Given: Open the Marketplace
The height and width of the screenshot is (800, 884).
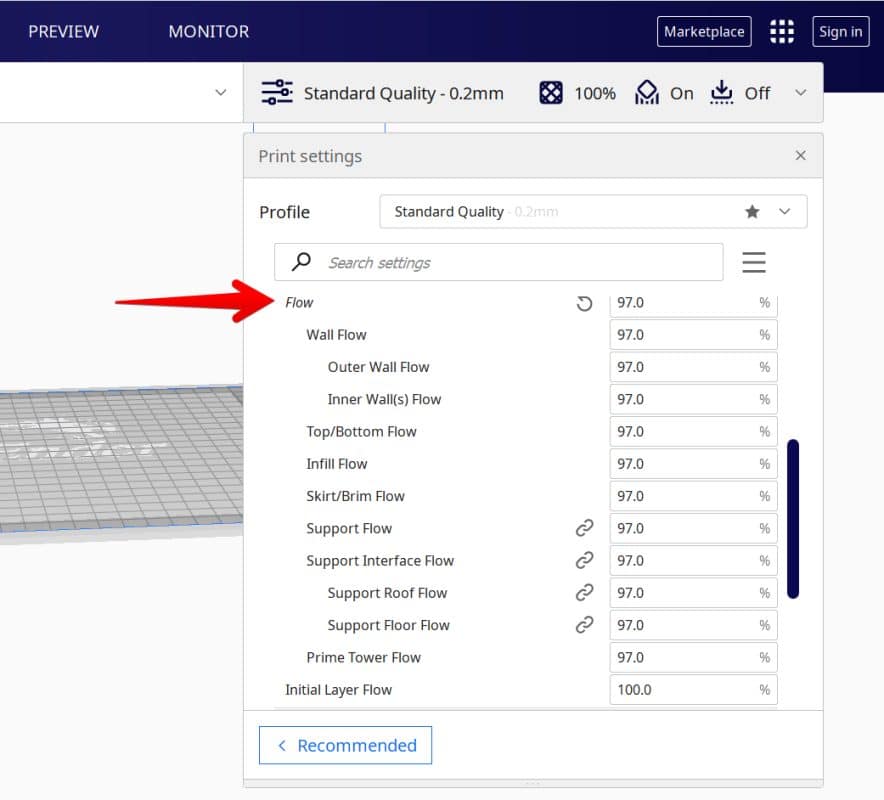Looking at the screenshot, I should point(704,32).
